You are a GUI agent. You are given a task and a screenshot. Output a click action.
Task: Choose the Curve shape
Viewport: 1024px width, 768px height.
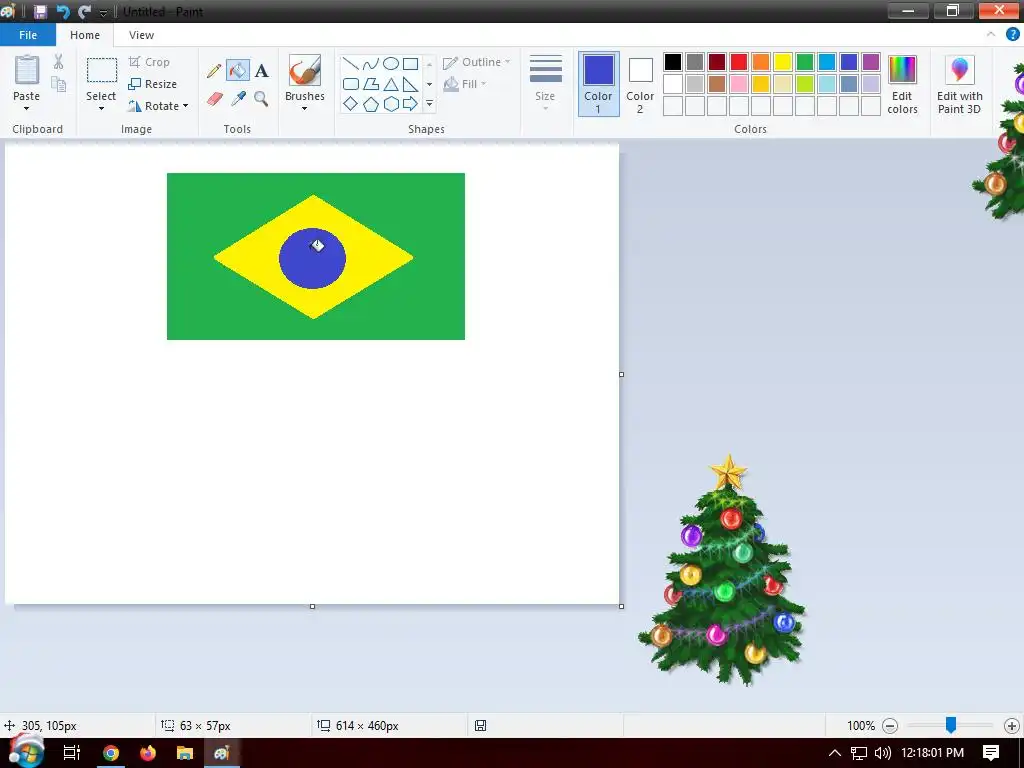(370, 63)
